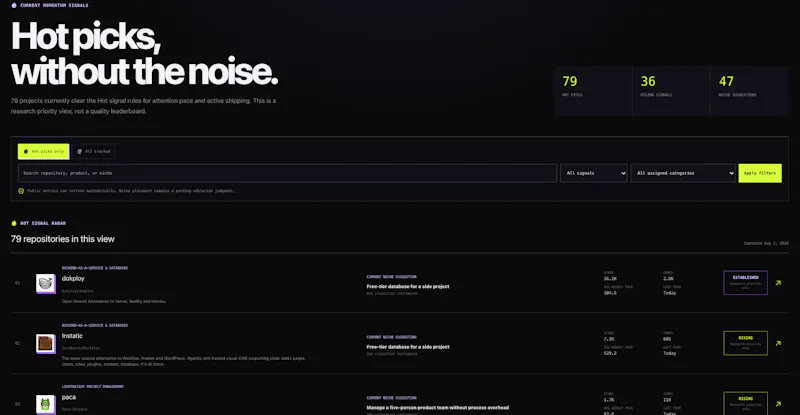Click the Captured date text
The image size is (800, 415).
766,243
